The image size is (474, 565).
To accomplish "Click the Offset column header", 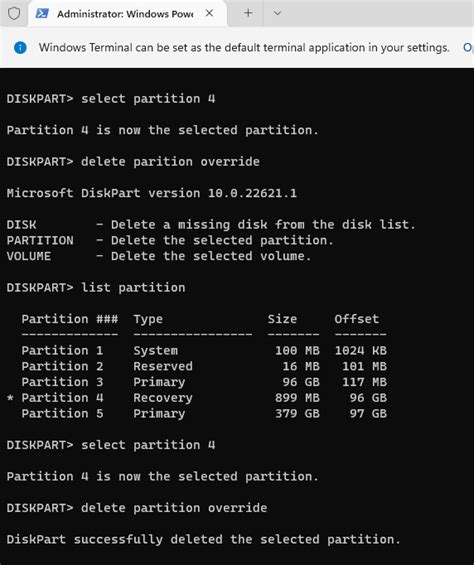I will [356, 319].
